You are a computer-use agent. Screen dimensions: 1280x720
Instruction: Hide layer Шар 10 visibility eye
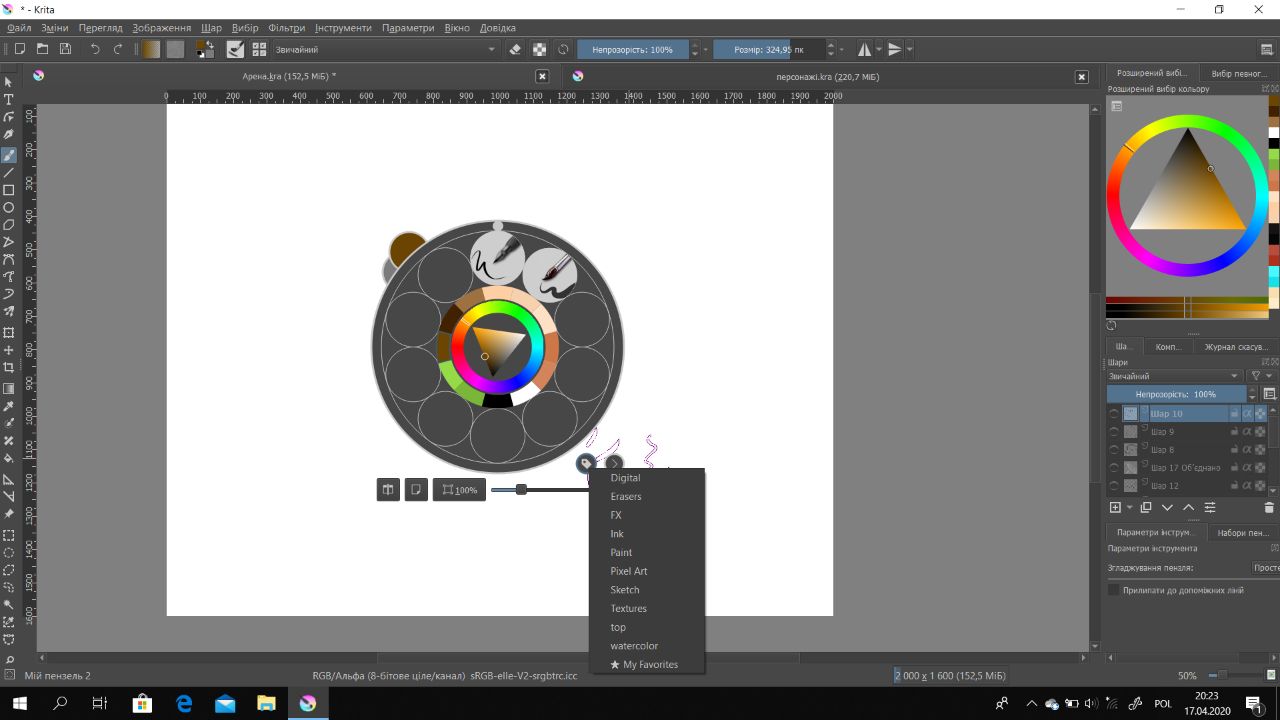point(1114,413)
